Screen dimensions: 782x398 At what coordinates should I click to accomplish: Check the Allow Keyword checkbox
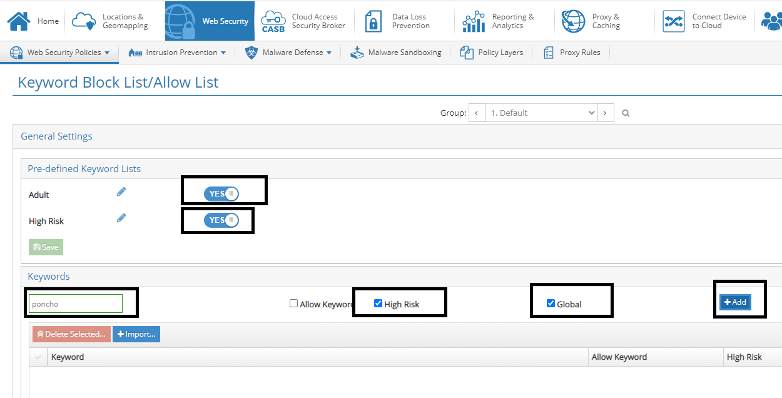pyautogui.click(x=294, y=303)
